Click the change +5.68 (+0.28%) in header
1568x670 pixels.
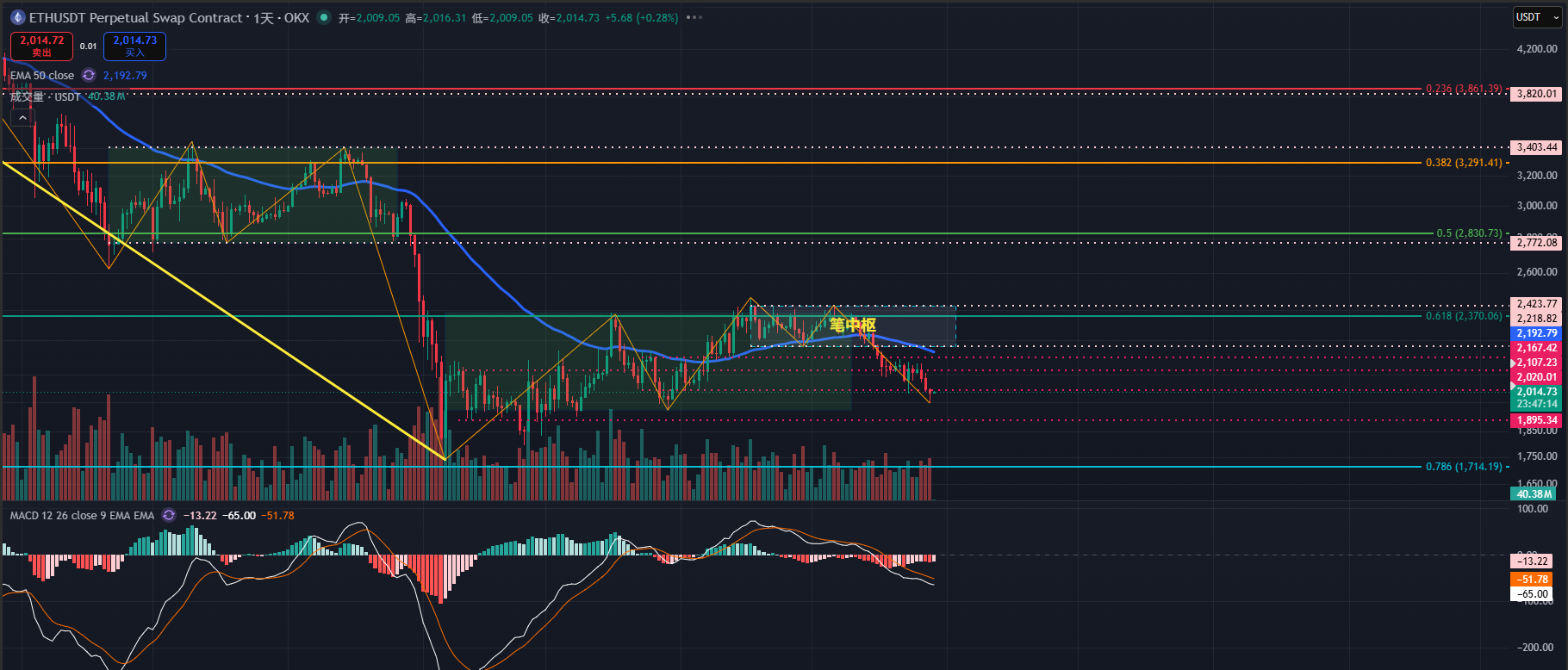(x=642, y=17)
